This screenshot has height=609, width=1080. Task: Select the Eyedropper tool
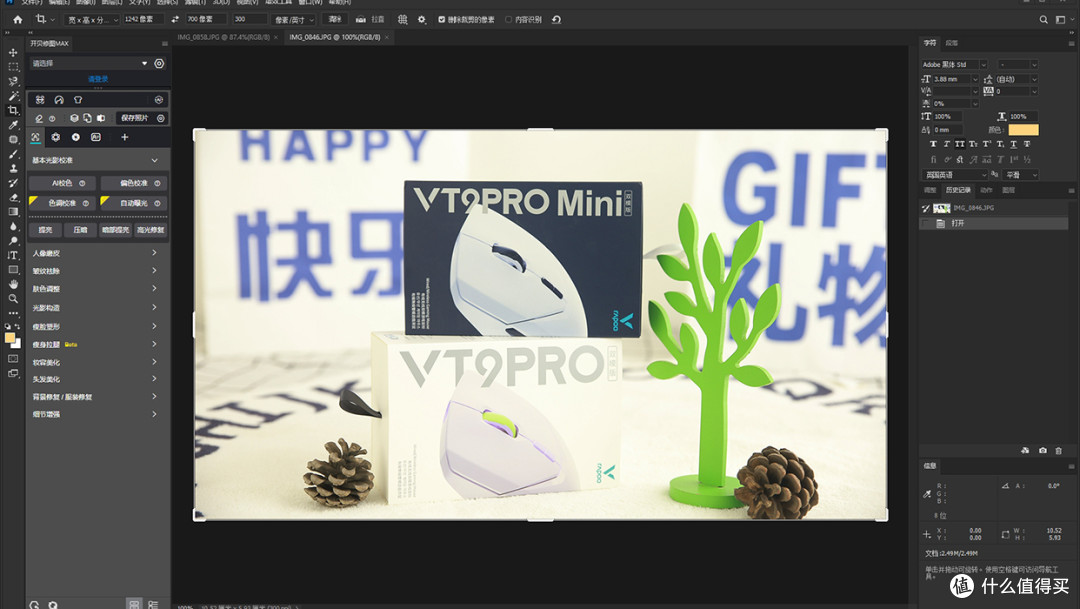pos(13,125)
